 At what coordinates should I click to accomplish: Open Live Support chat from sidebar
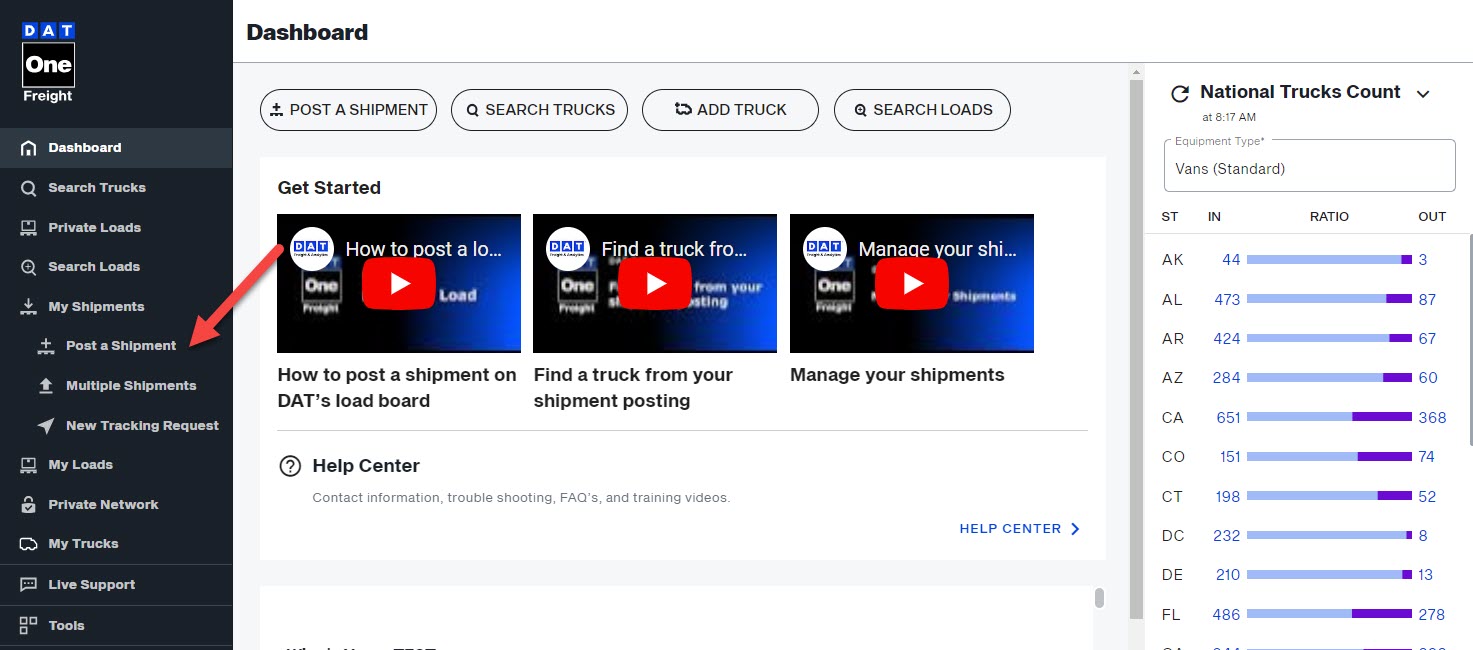[x=91, y=584]
